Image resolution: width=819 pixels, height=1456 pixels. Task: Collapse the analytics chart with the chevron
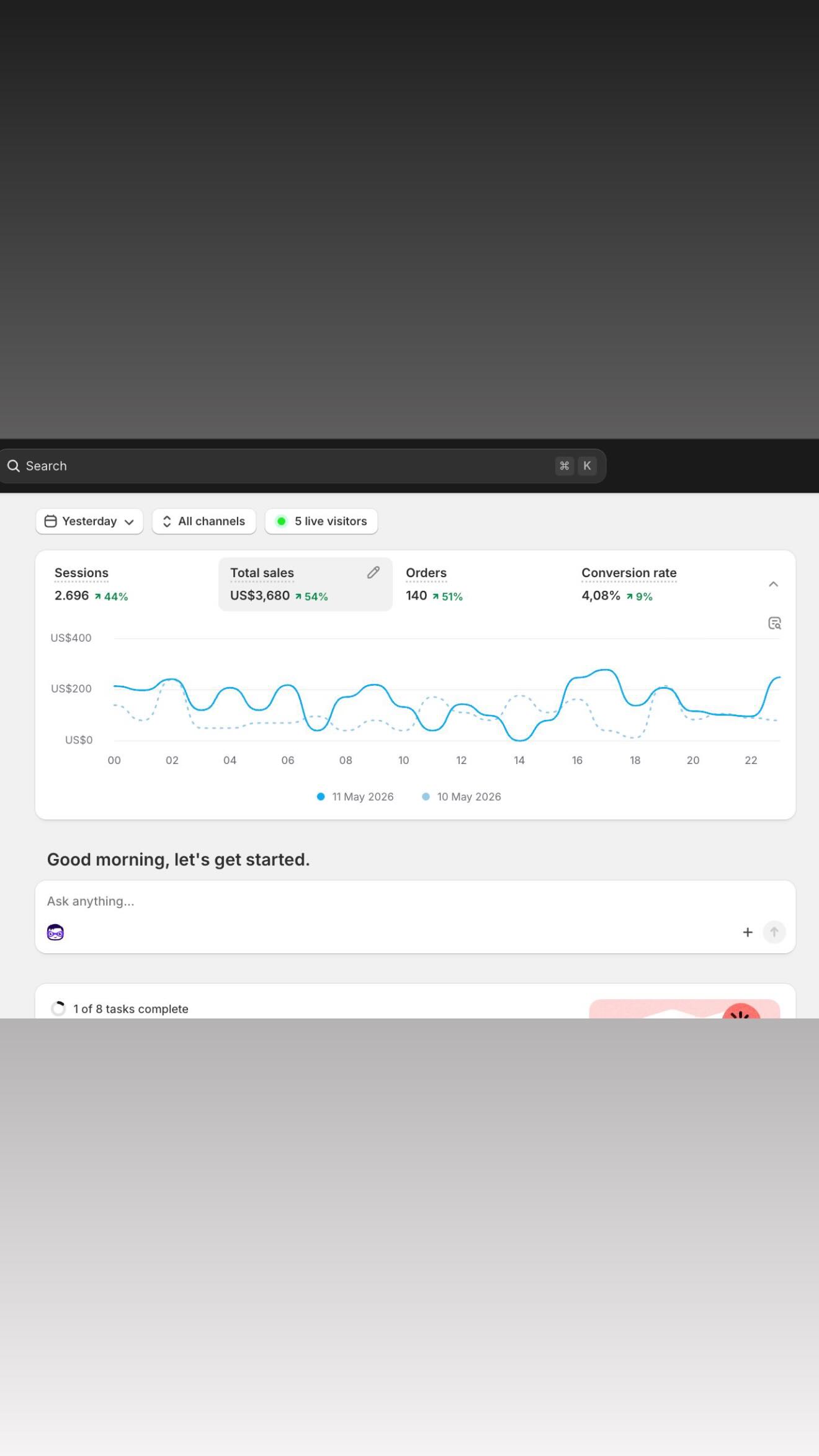coord(773,584)
